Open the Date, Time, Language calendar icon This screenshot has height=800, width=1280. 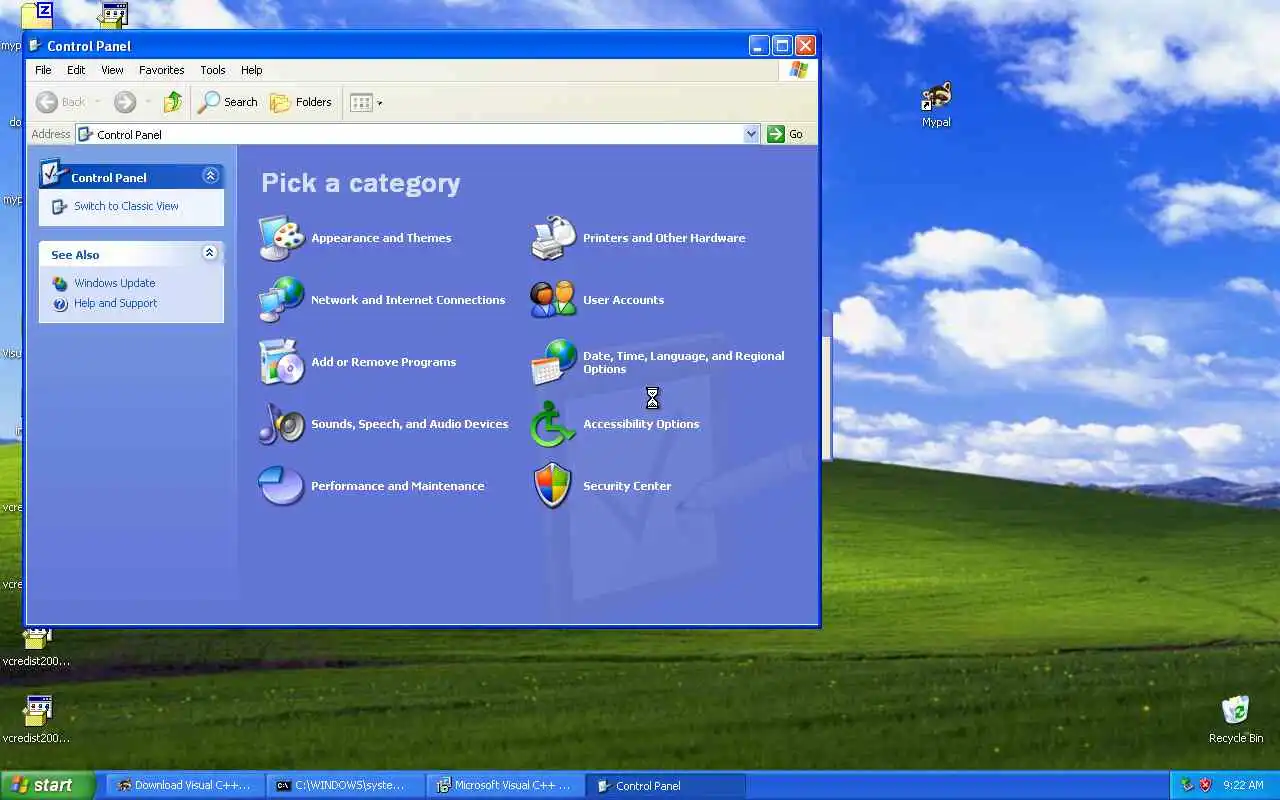coord(554,362)
